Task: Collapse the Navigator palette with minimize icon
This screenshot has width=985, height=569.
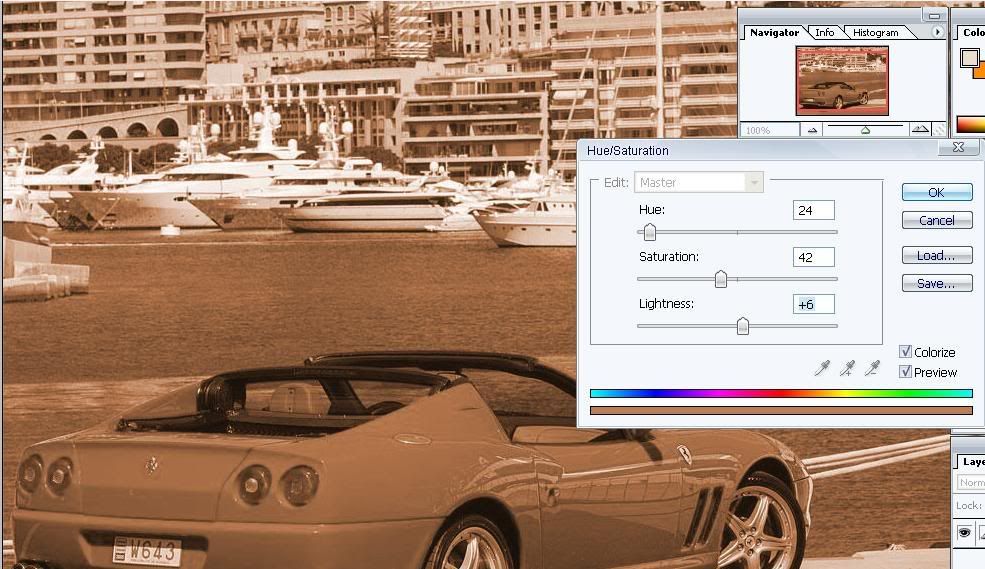Action: point(934,16)
